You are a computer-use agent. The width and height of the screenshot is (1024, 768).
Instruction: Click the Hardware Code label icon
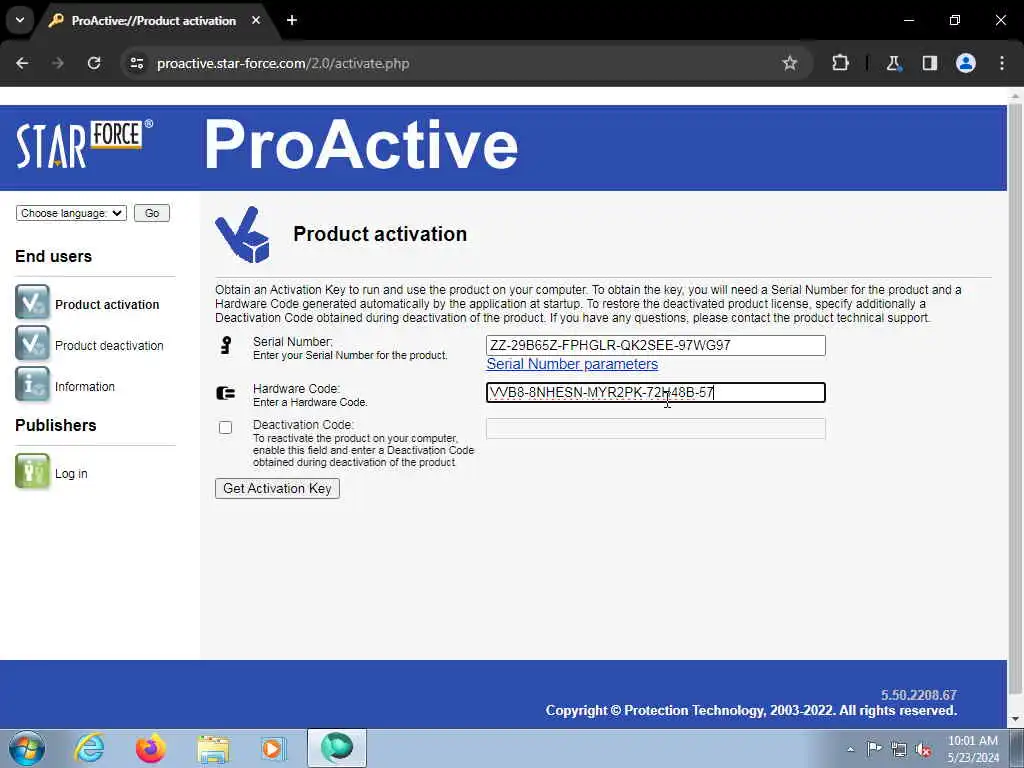click(225, 392)
